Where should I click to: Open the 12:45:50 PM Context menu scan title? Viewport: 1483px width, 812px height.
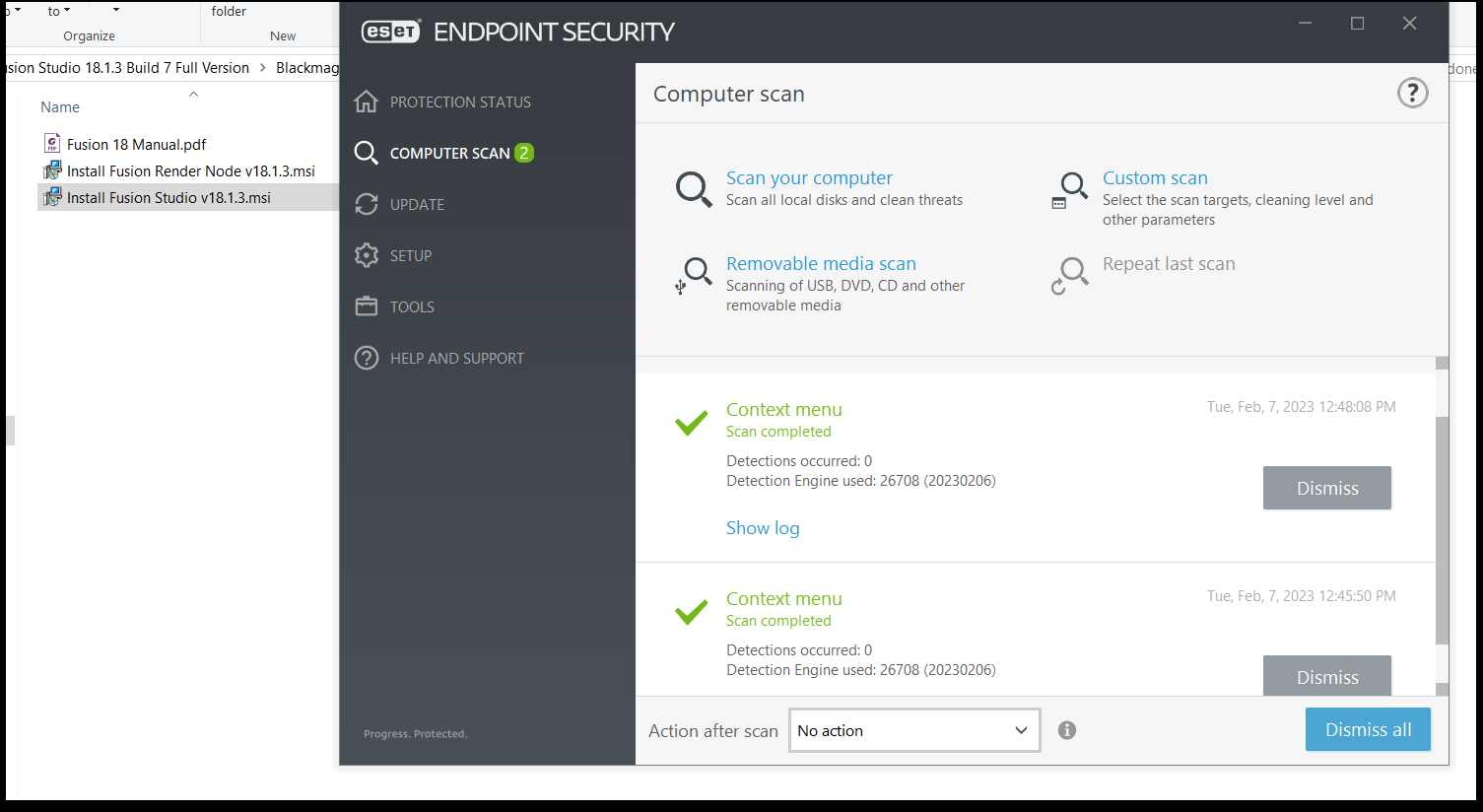(x=784, y=599)
